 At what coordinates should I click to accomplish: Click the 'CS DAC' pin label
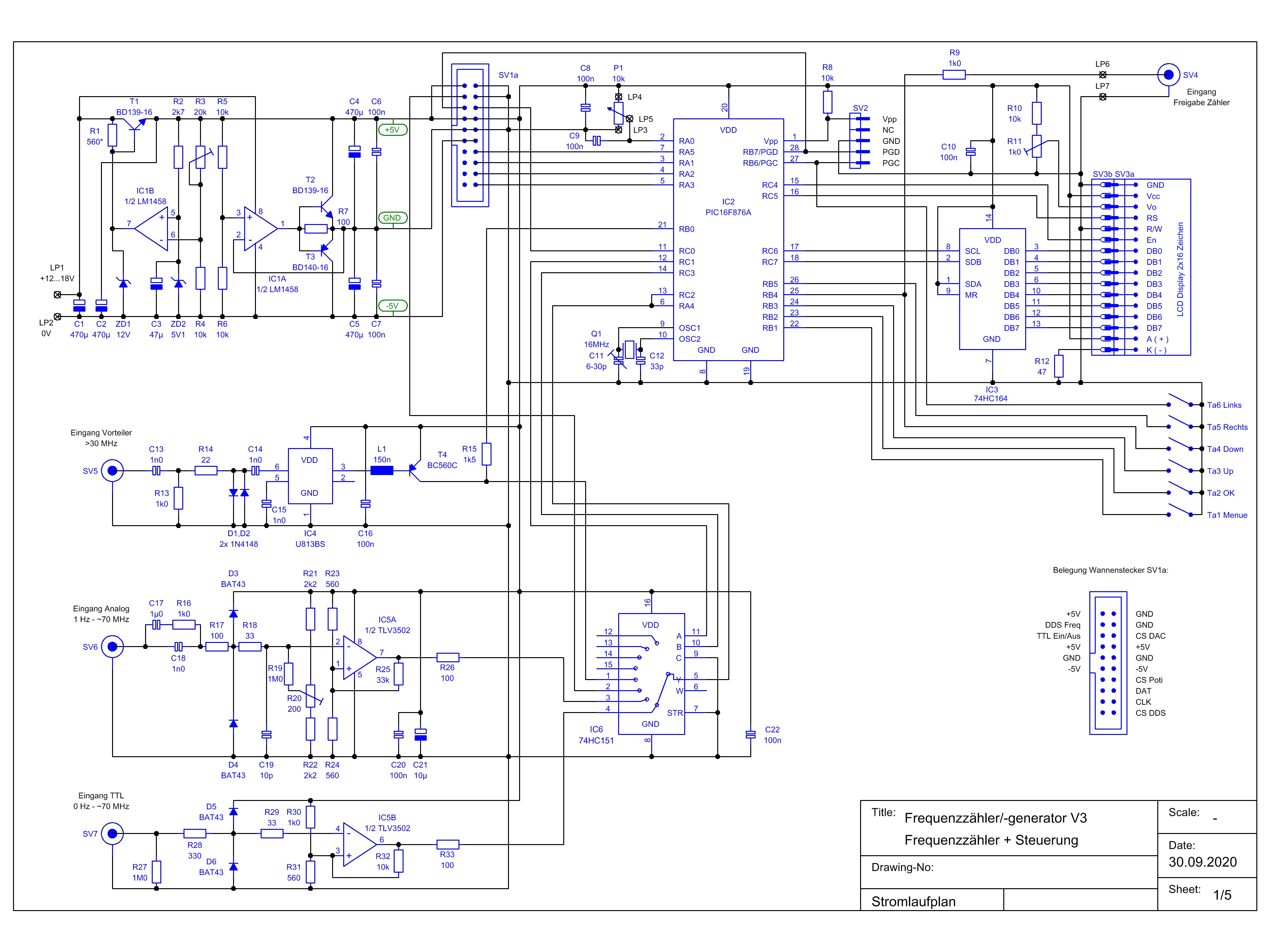(1151, 636)
